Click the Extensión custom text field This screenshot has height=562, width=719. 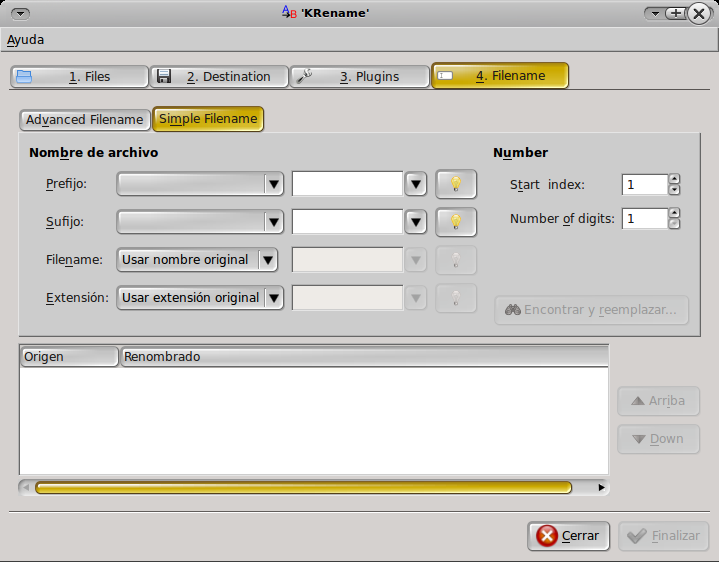click(347, 298)
